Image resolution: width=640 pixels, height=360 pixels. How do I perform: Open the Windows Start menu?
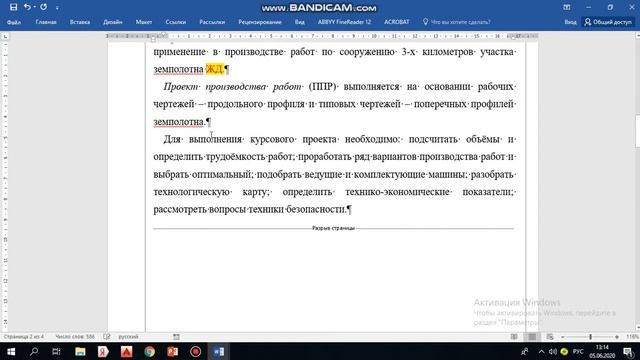coord(11,351)
